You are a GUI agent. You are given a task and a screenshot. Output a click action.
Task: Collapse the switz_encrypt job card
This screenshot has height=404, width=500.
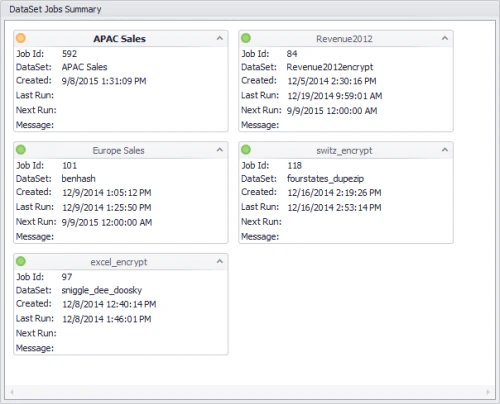coord(445,150)
